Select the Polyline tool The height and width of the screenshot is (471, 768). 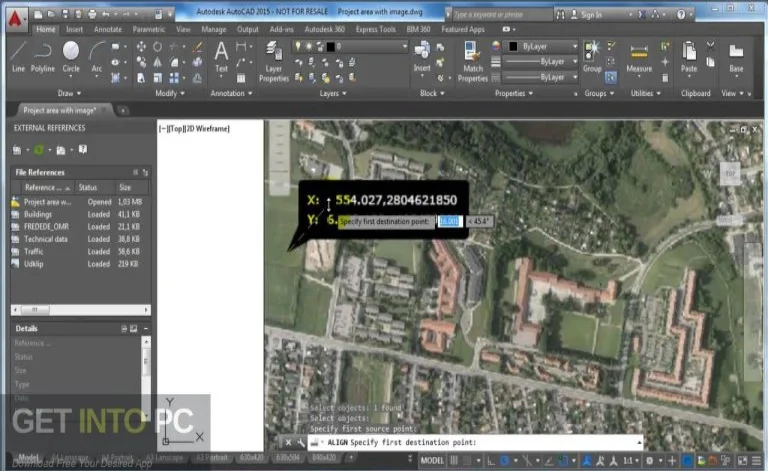[43, 57]
